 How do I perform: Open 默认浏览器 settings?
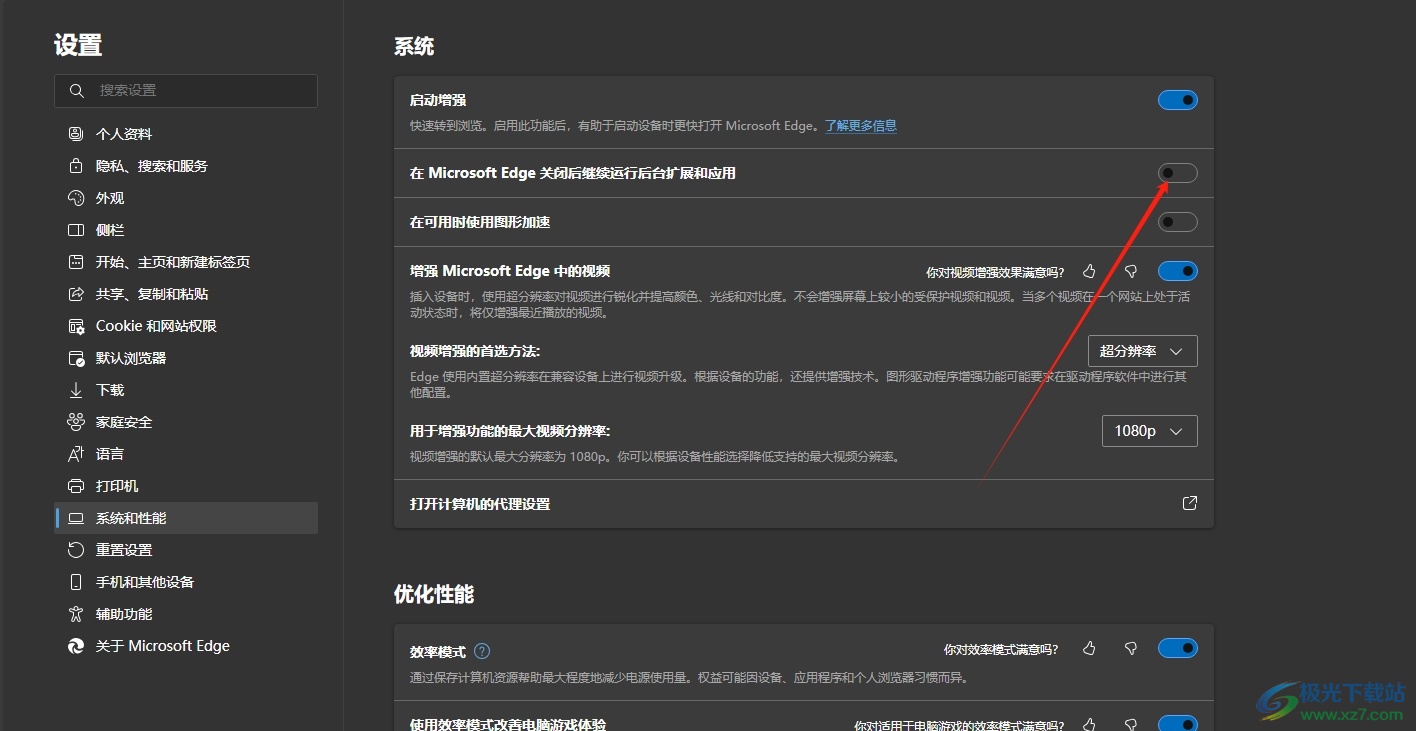(x=186, y=358)
